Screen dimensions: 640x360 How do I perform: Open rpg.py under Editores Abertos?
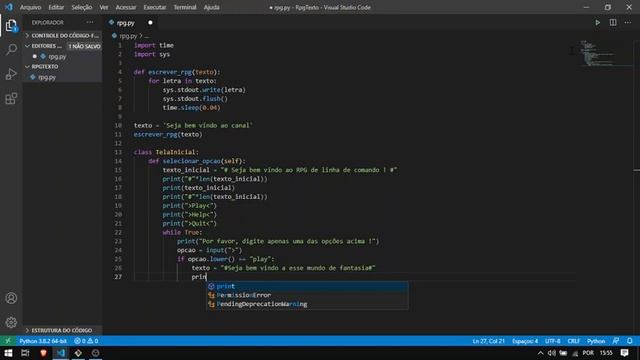coord(62,56)
